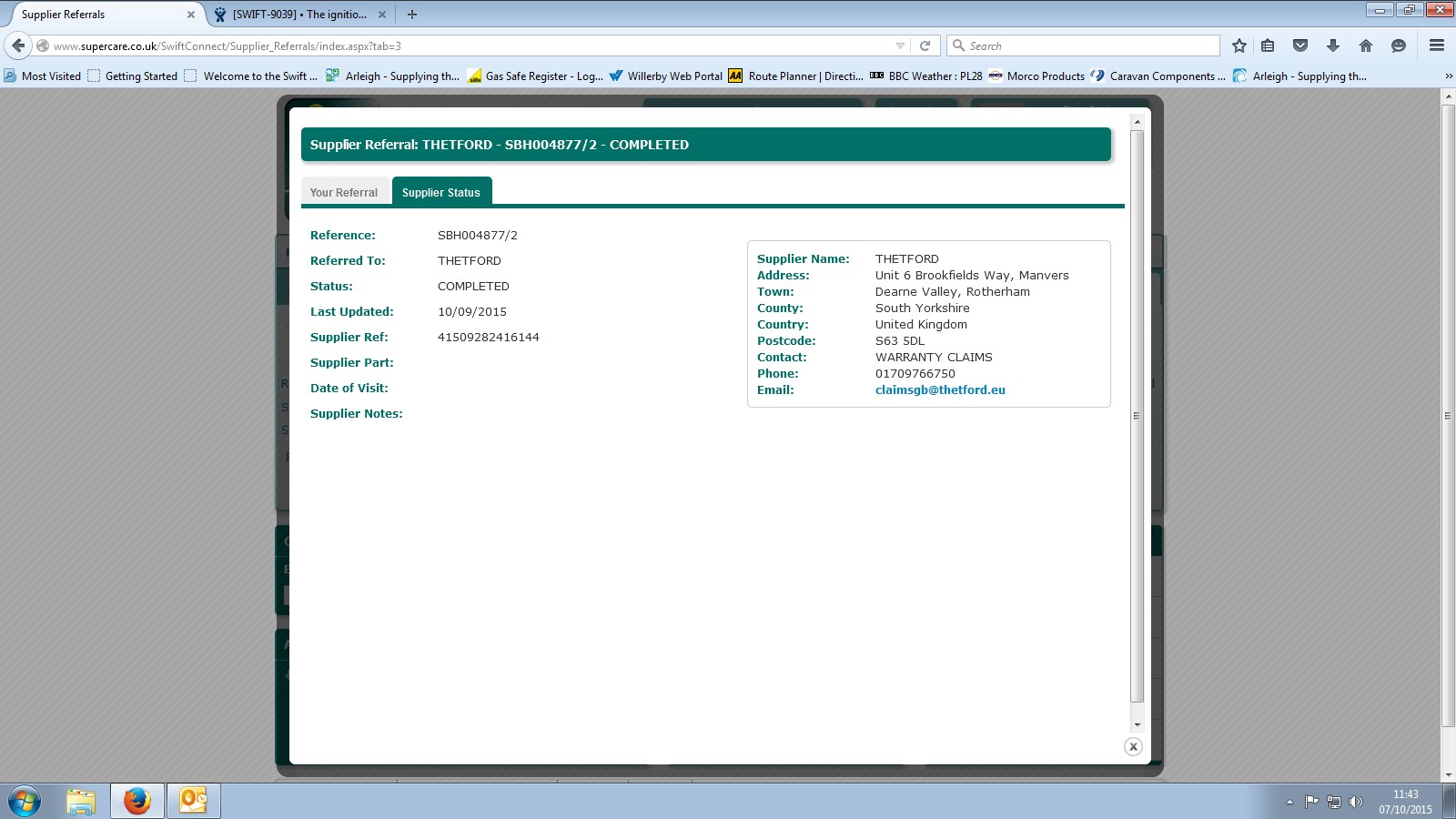
Task: Open the Pocket icon in the toolbar
Action: [x=1300, y=45]
